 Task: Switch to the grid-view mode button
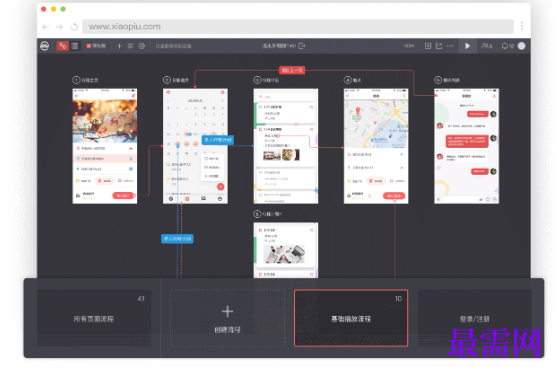75,46
